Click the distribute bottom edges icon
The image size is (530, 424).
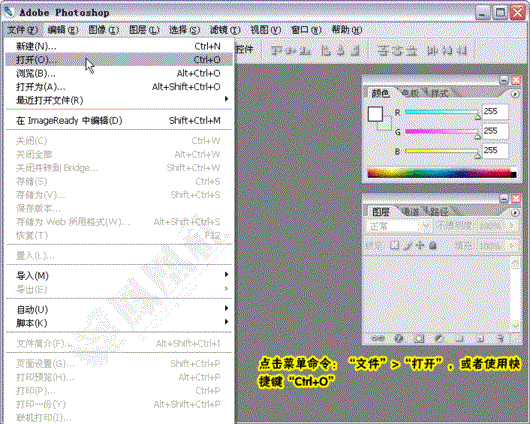coord(412,51)
